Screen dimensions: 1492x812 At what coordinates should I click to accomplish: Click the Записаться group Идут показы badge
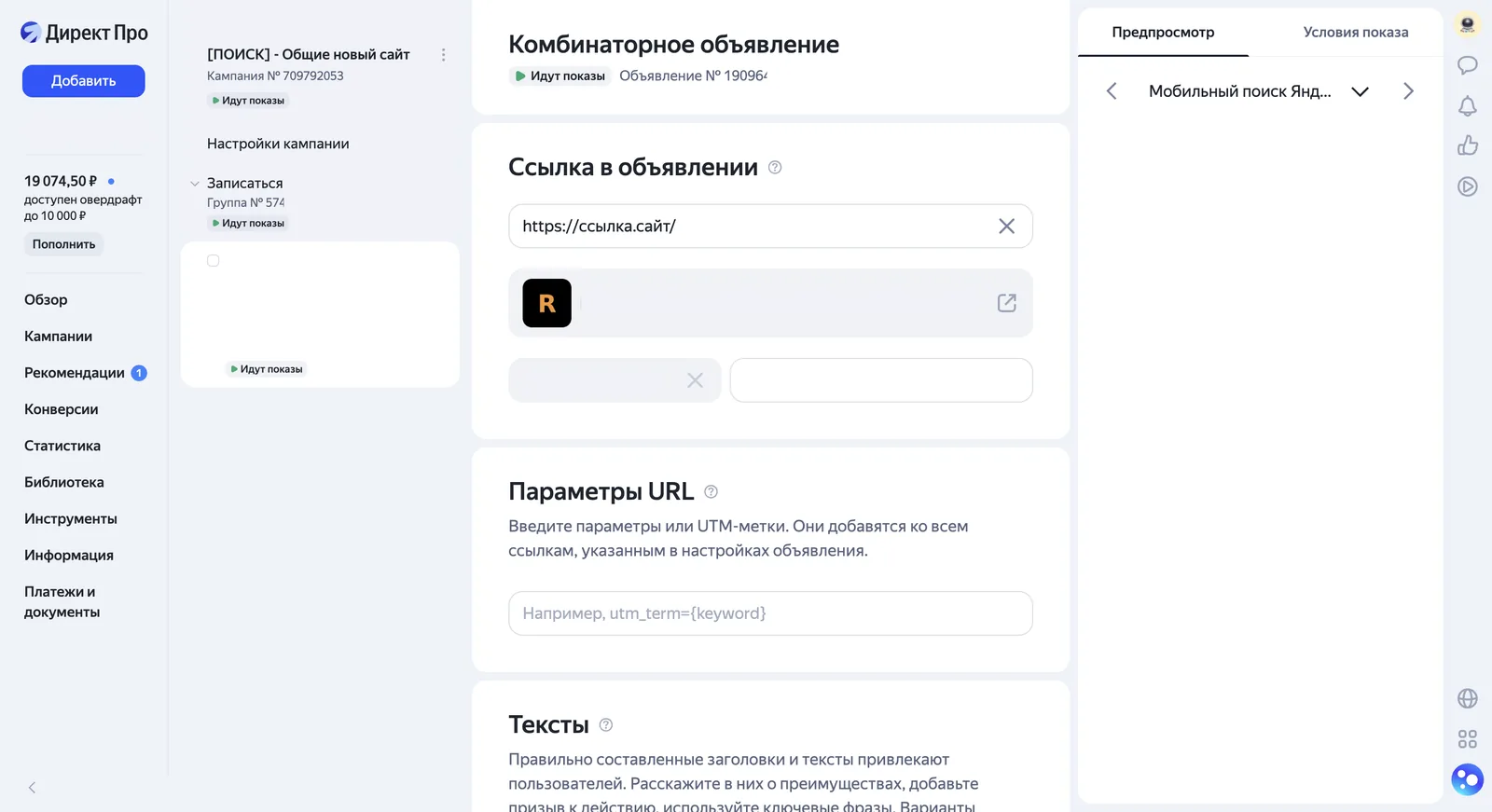pos(248,224)
